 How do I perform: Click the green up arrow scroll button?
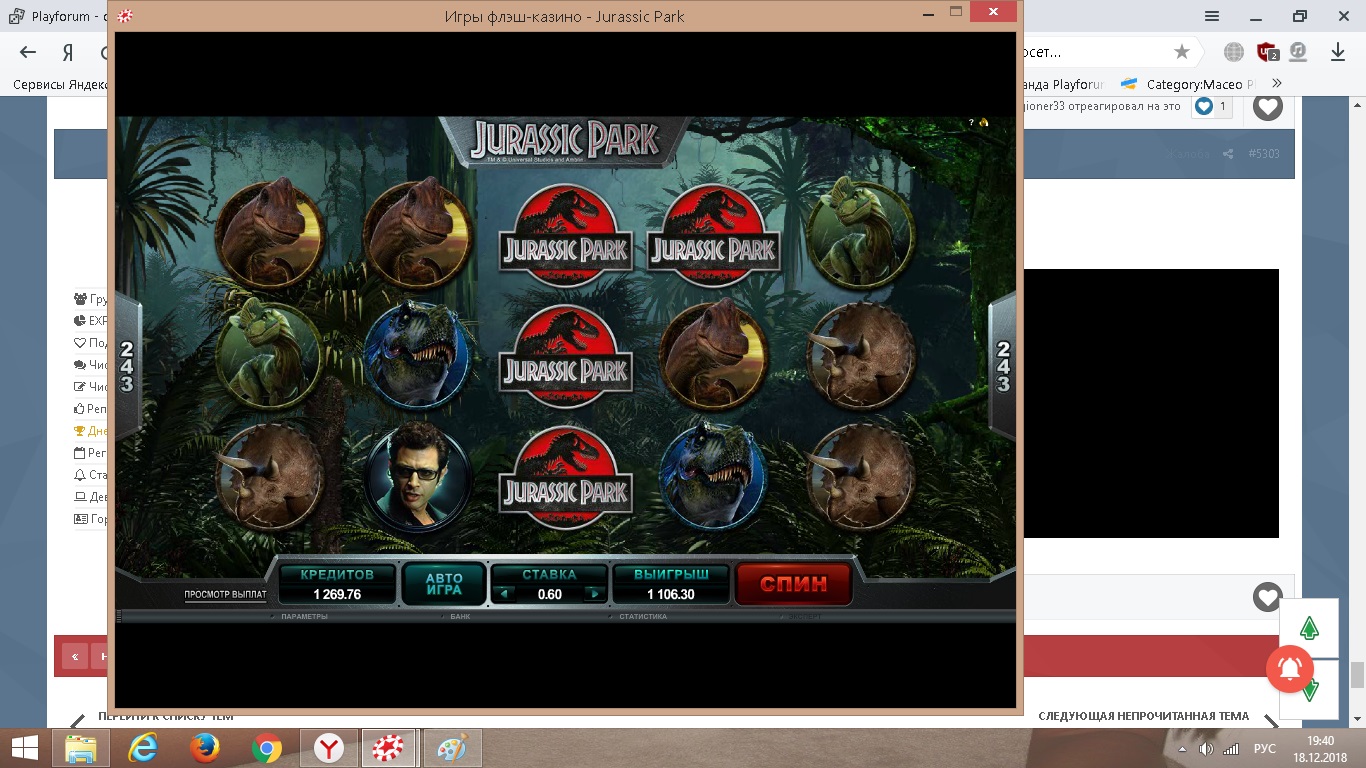(x=1308, y=629)
